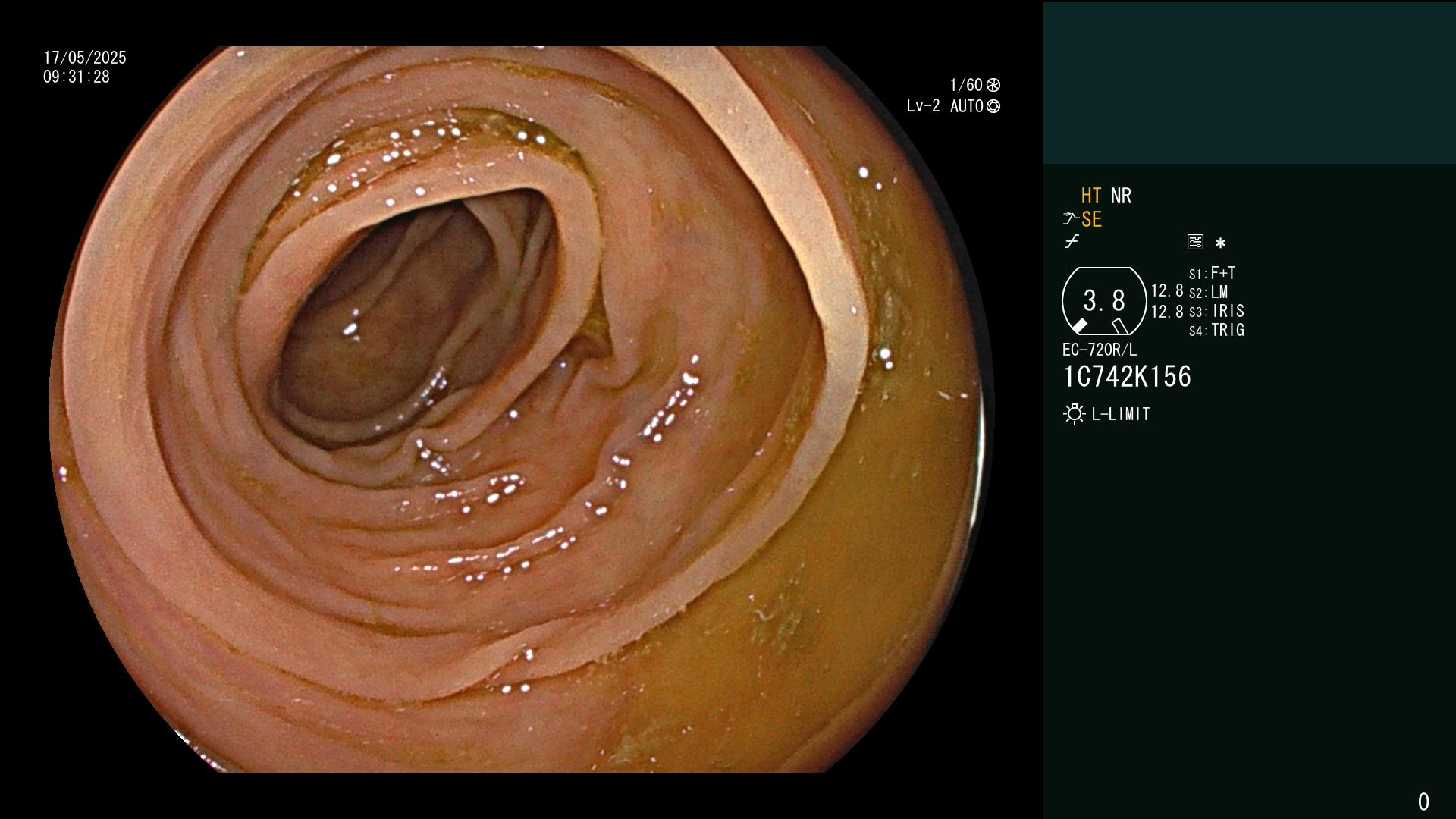1456x819 pixels.
Task: Click the Lv-2 AUTO brightness text
Action: [x=945, y=106]
